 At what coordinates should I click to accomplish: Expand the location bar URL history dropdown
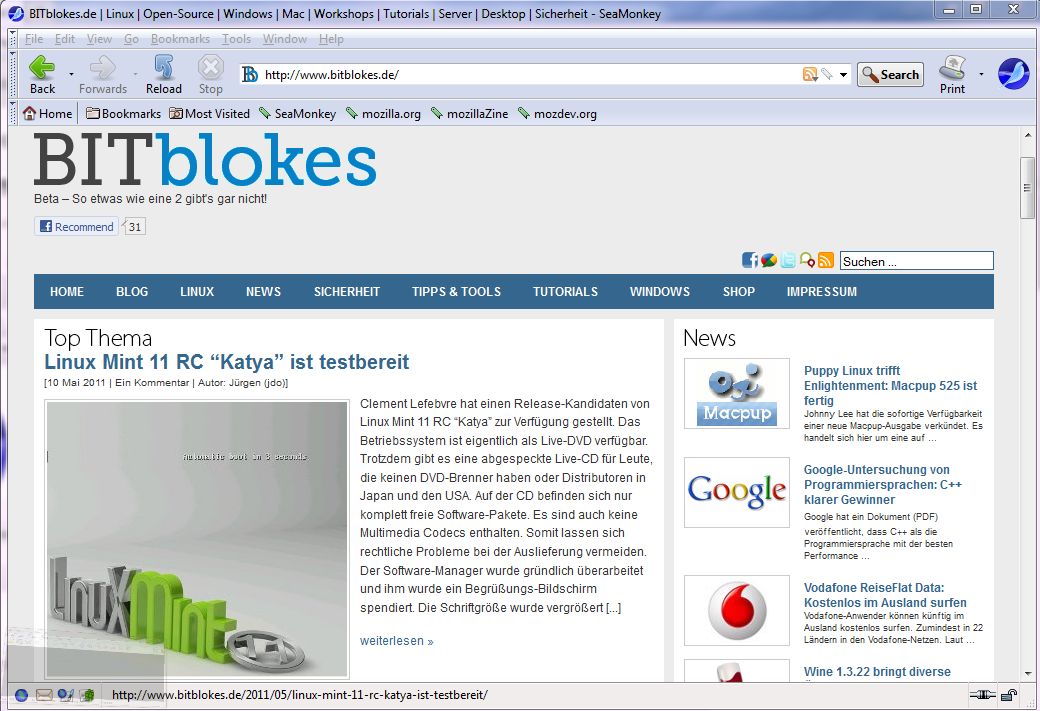(843, 74)
